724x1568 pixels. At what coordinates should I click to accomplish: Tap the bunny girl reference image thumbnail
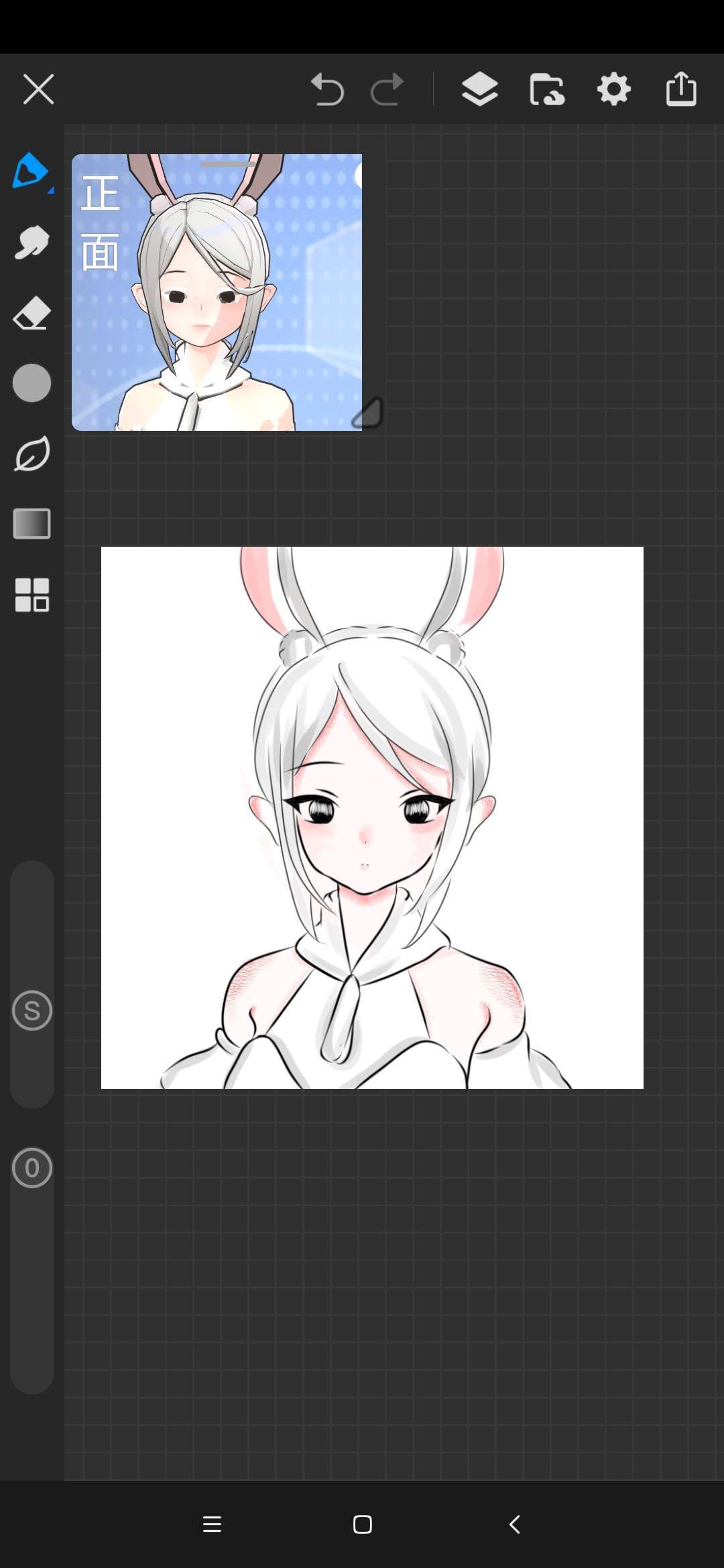(217, 292)
